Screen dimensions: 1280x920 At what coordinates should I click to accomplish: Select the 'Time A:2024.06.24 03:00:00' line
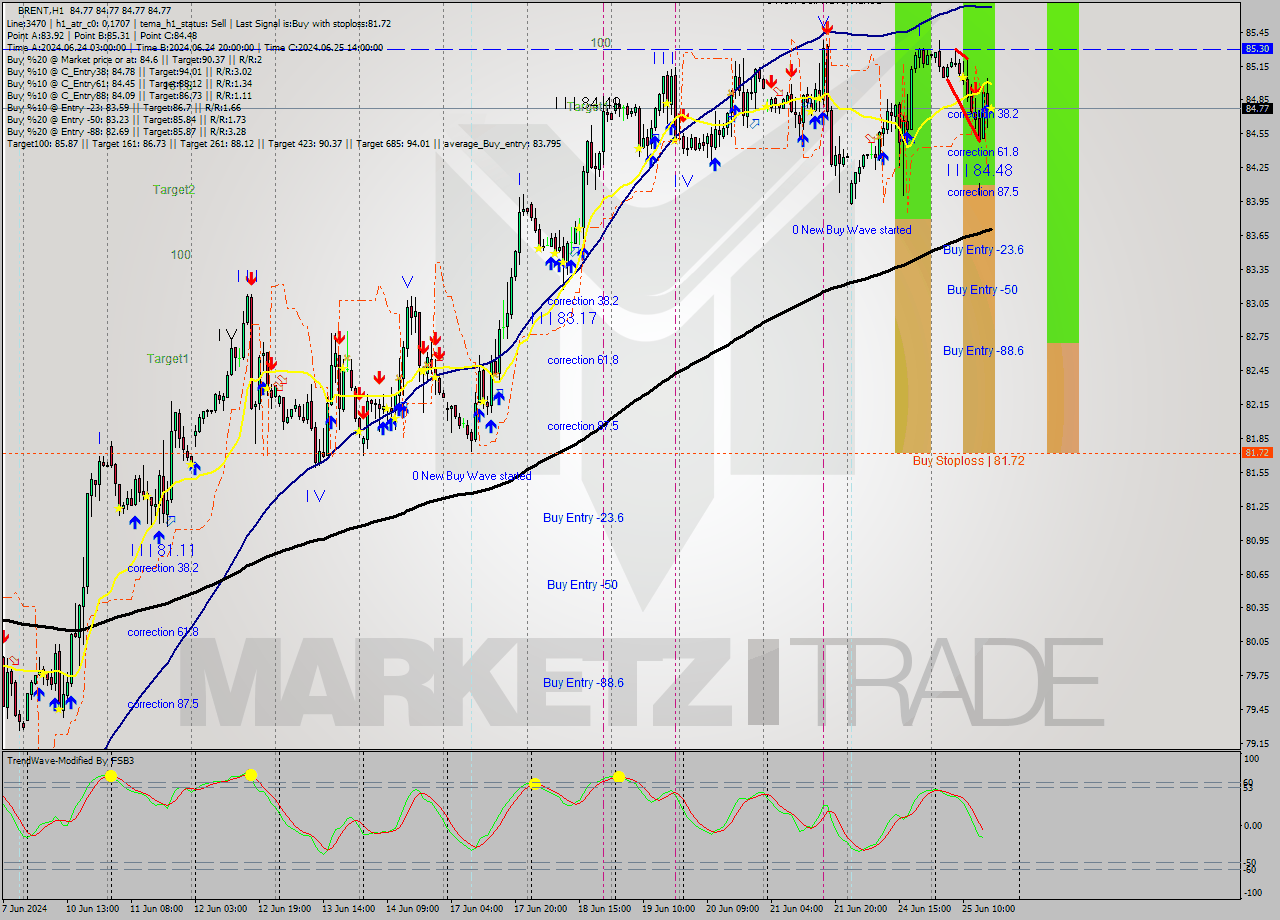(195, 47)
